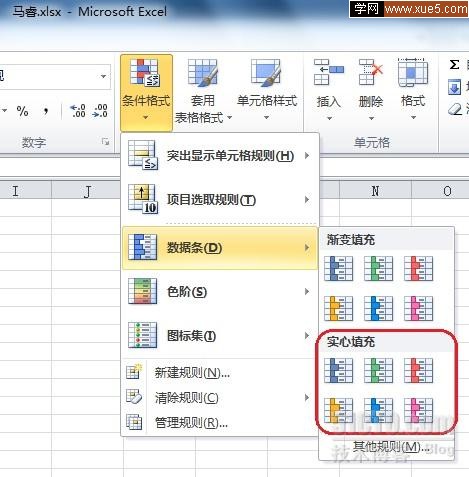The width and height of the screenshot is (469, 477).
Task: Click the 数据条 data bars icon
Action: (143, 247)
